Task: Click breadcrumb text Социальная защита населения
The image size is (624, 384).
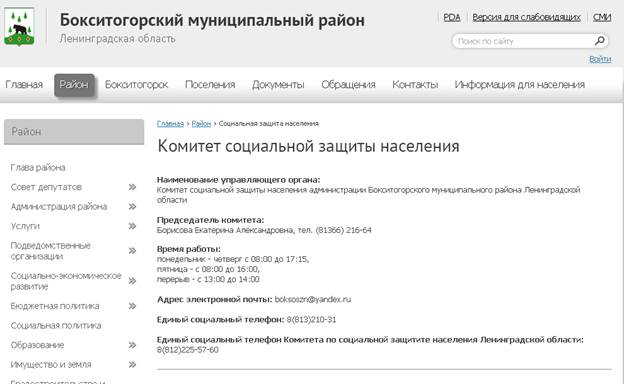Action: click(x=269, y=124)
